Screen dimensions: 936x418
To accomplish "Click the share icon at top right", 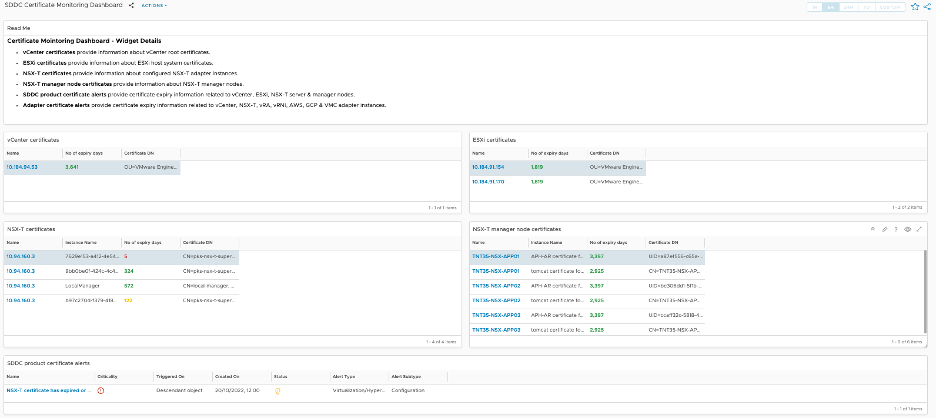I will (x=927, y=7).
